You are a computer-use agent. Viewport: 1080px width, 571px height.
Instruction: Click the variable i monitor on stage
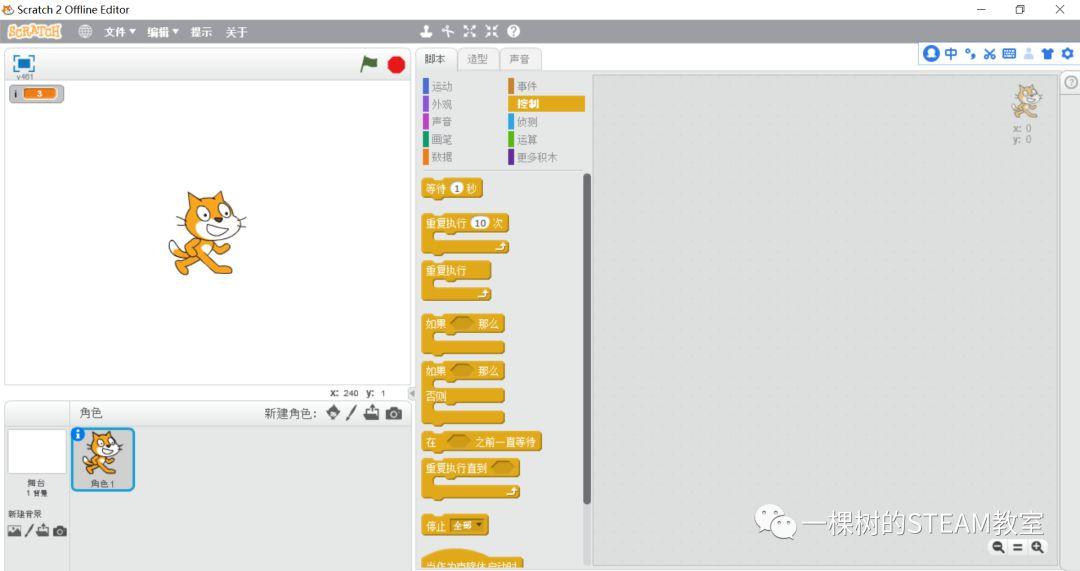pos(37,94)
